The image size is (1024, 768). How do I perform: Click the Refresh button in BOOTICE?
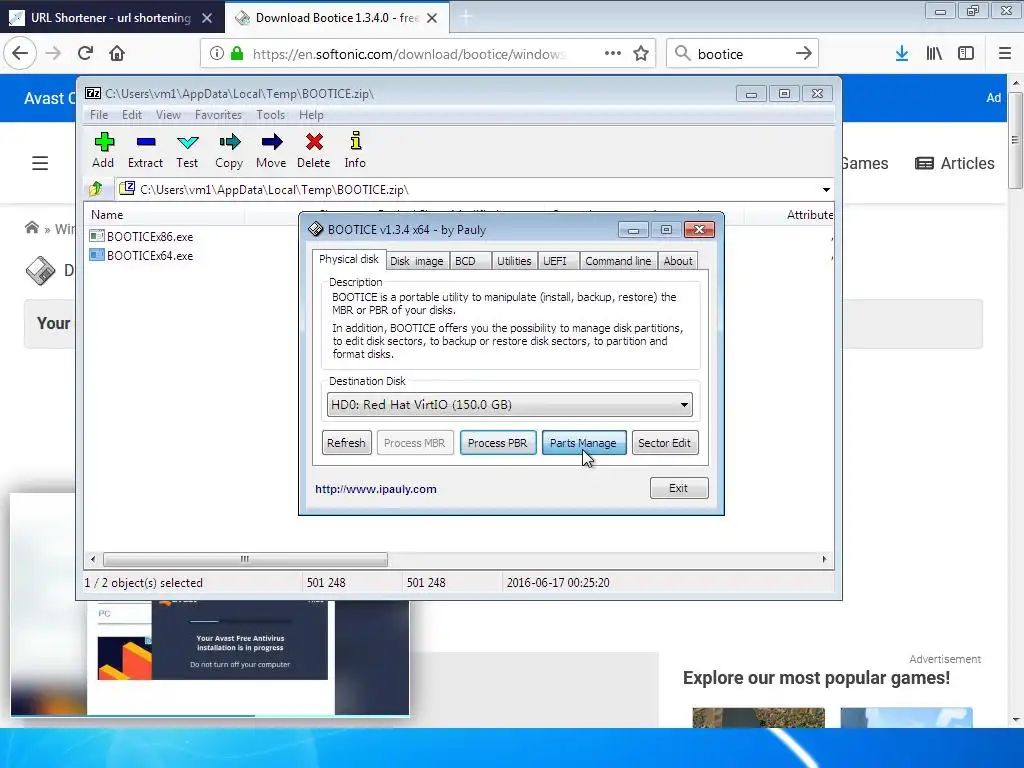[346, 443]
